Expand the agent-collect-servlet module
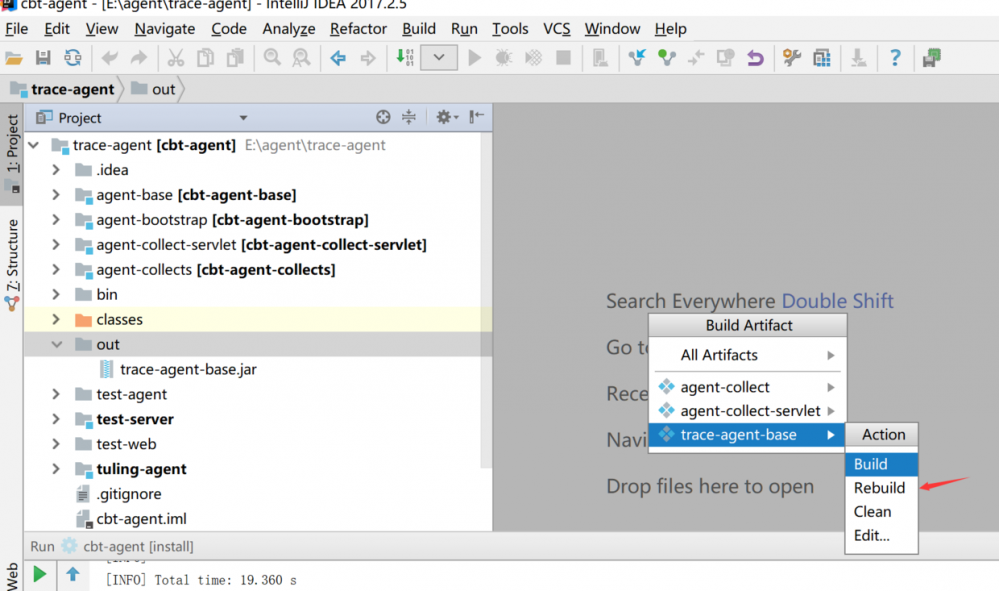This screenshot has height=591, width=999. pos(56,245)
